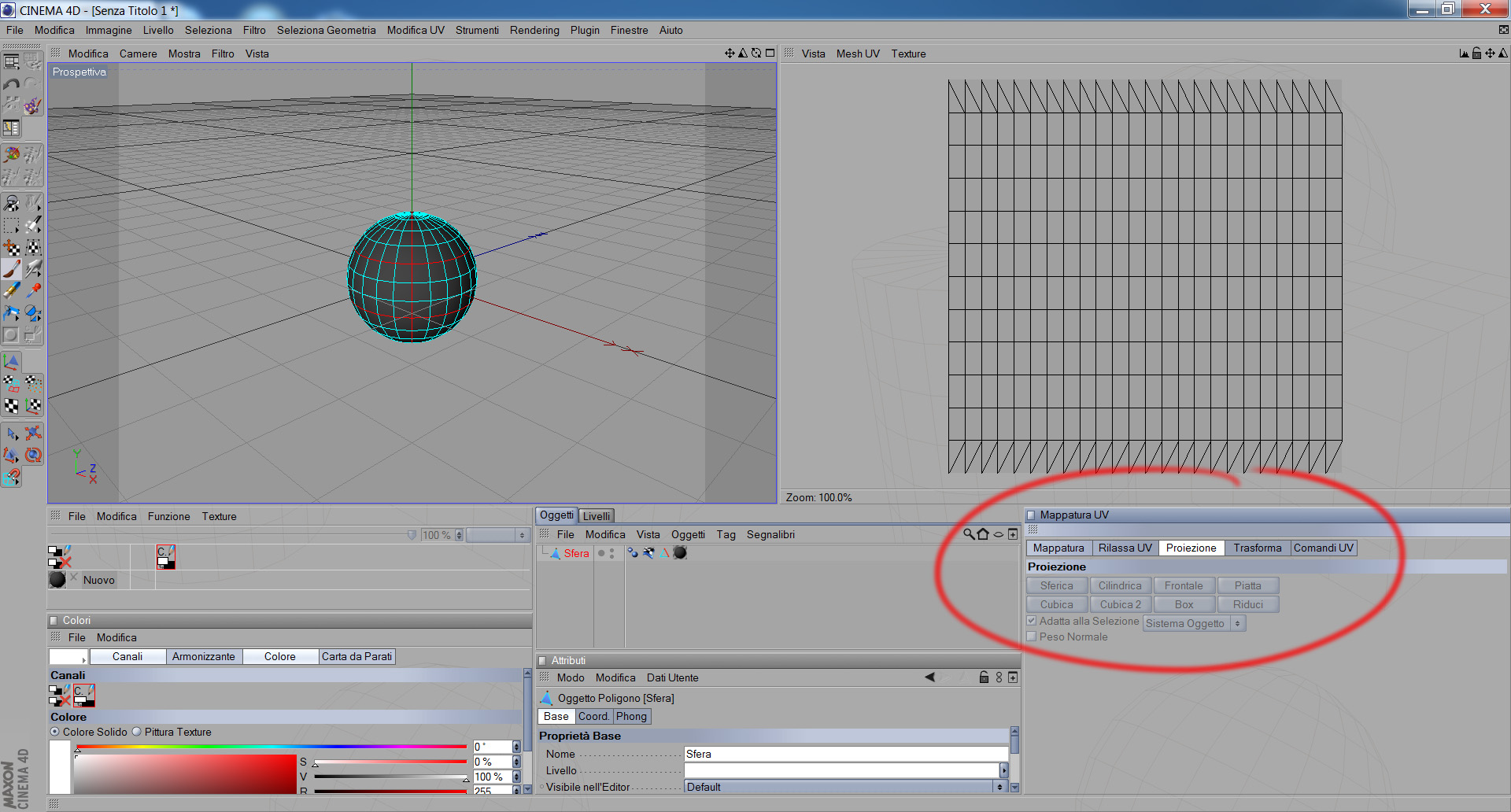Screen dimensions: 1511x812
Task: Open the Livello field arrow button
Action: pyautogui.click(x=1003, y=770)
